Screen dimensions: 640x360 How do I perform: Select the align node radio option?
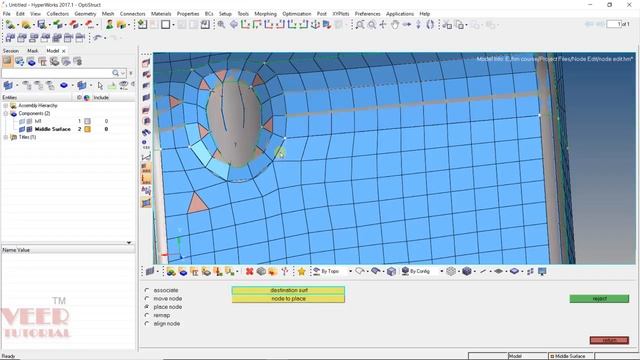click(147, 323)
